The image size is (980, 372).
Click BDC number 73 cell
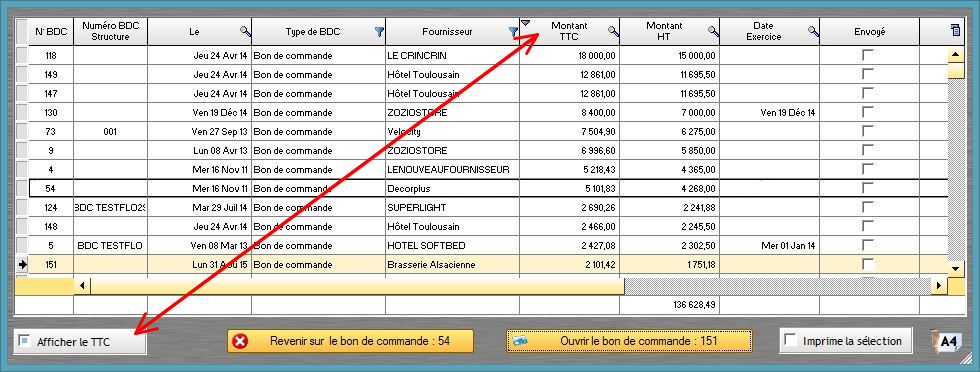coord(51,132)
